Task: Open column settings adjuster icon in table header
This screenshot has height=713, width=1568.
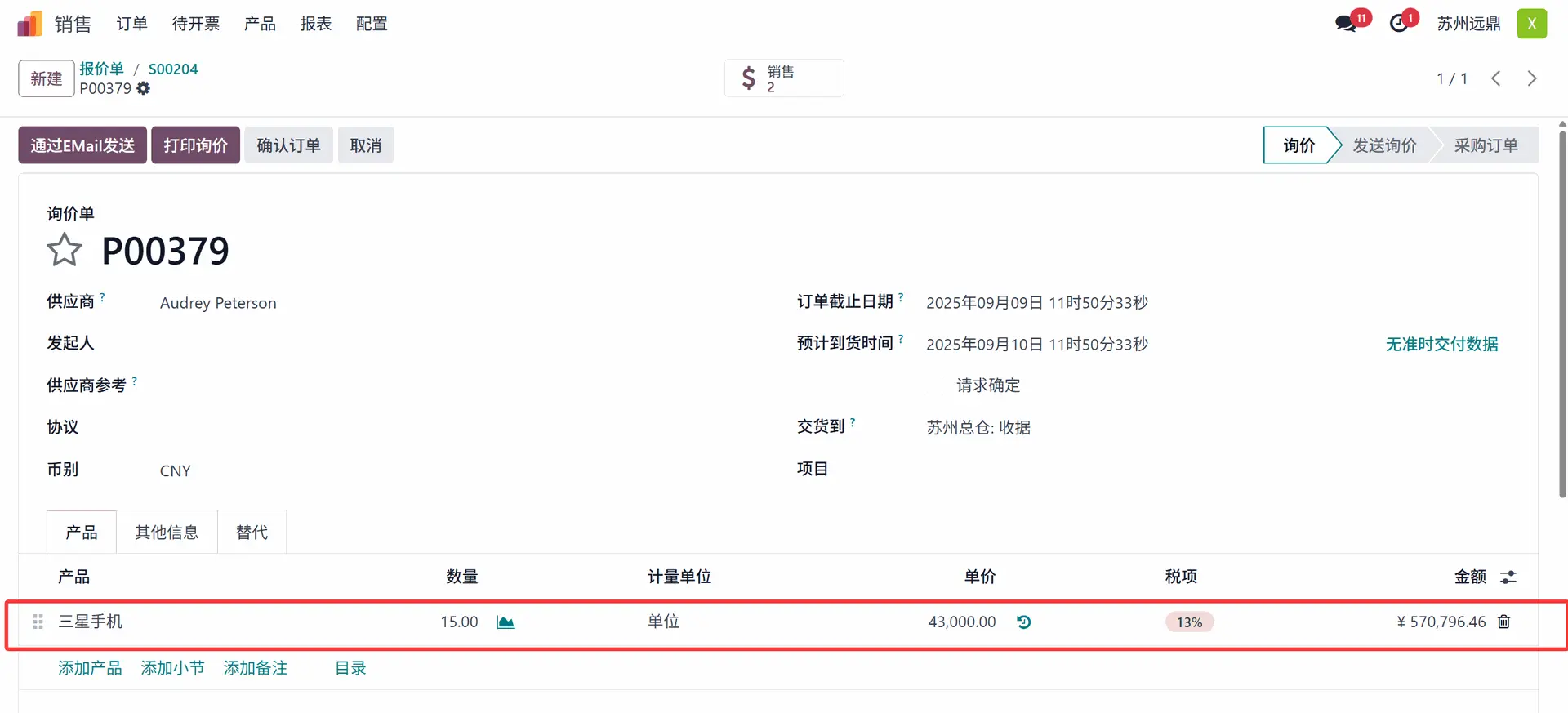Action: pos(1508,577)
